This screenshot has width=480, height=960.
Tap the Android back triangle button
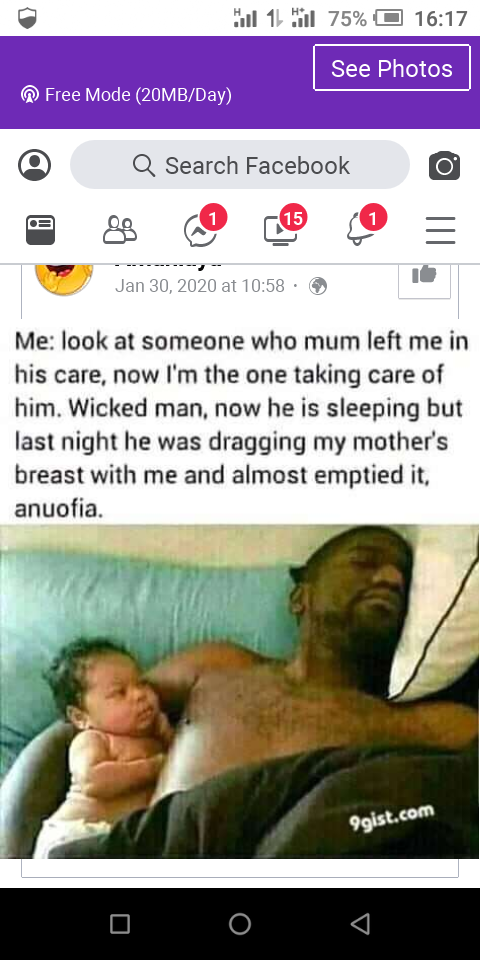pyautogui.click(x=361, y=923)
